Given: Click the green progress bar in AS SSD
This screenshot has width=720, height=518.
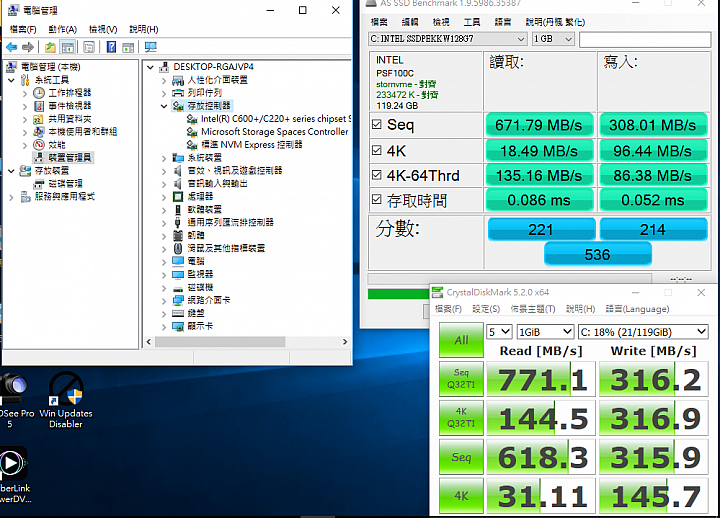Looking at the screenshot, I should [398, 294].
